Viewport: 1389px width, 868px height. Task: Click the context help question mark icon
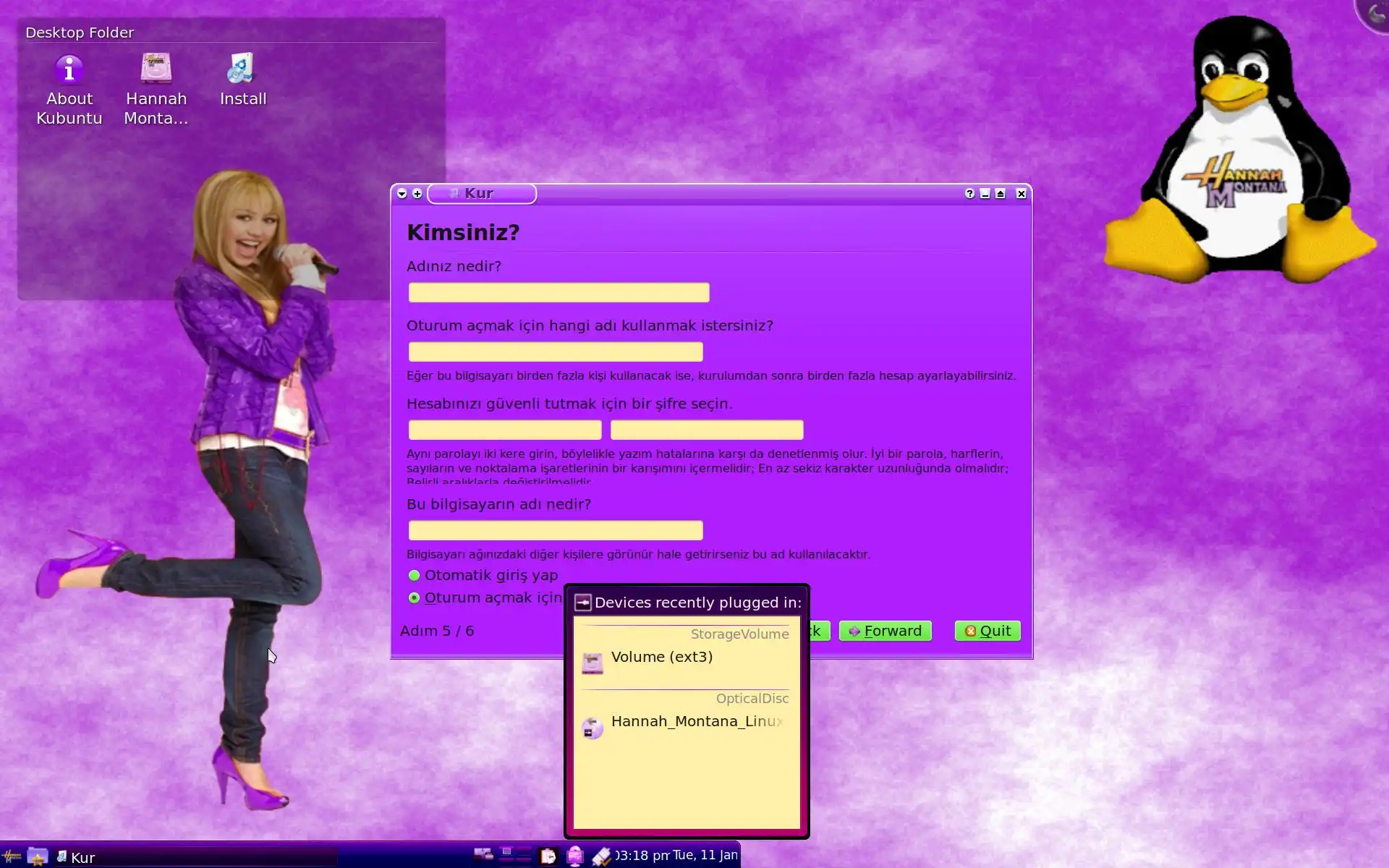pyautogui.click(x=969, y=193)
